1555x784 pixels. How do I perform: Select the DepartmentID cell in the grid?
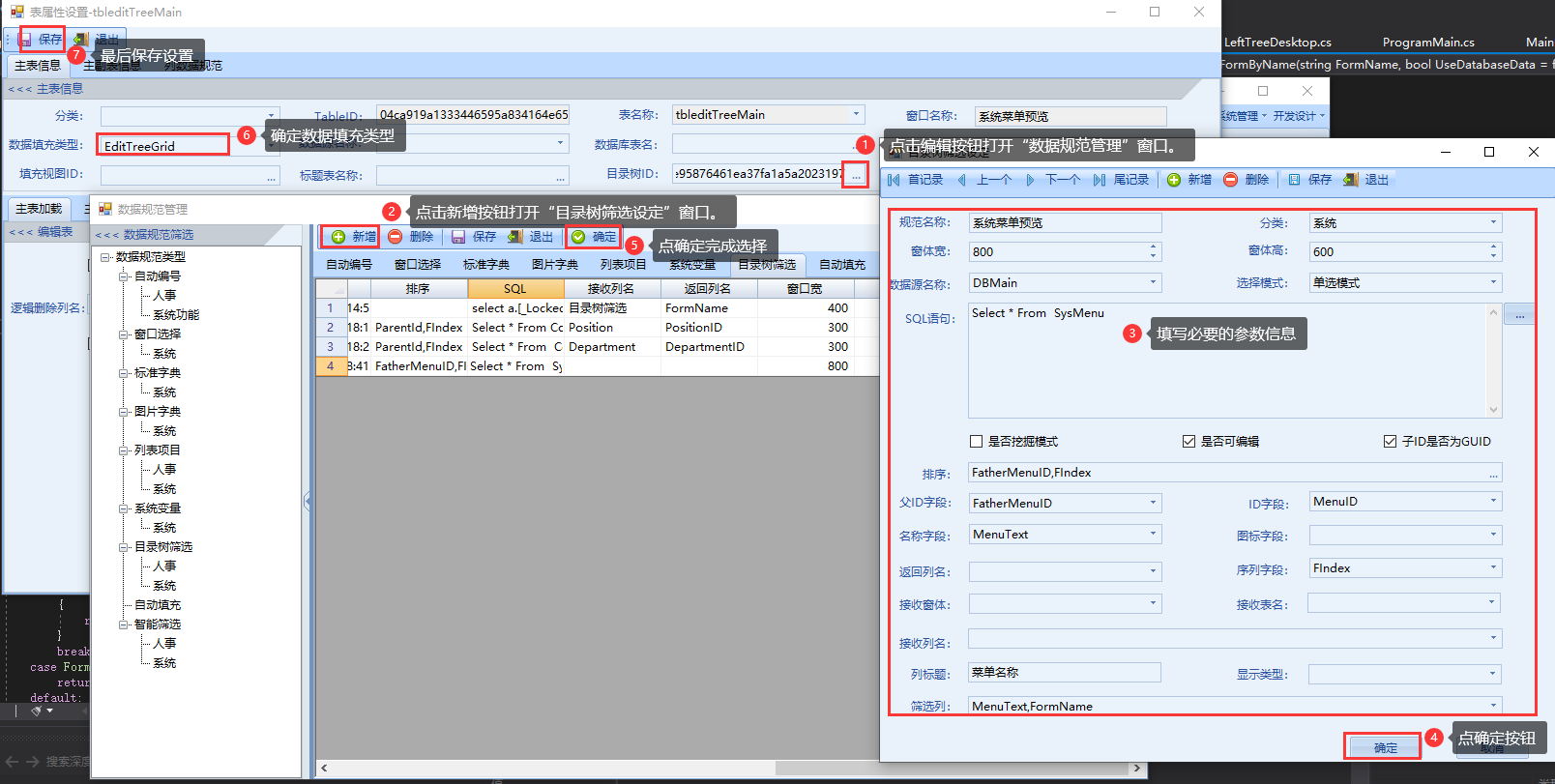coord(709,347)
